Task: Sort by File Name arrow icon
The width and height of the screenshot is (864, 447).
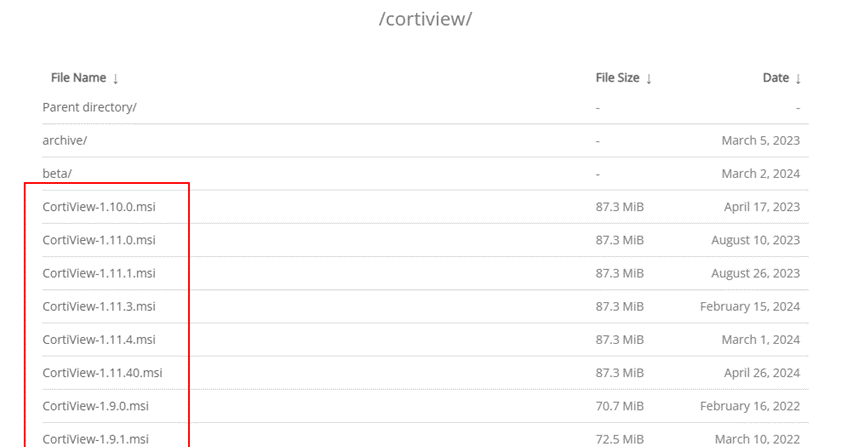Action: [115, 79]
